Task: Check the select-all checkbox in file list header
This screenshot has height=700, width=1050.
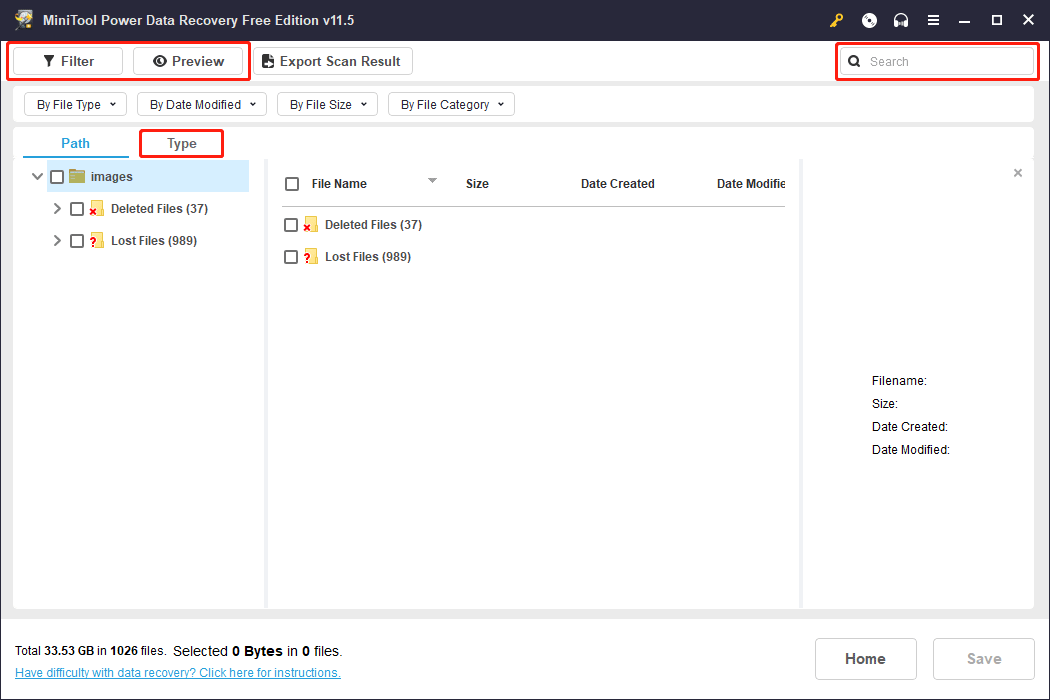Action: [x=291, y=183]
